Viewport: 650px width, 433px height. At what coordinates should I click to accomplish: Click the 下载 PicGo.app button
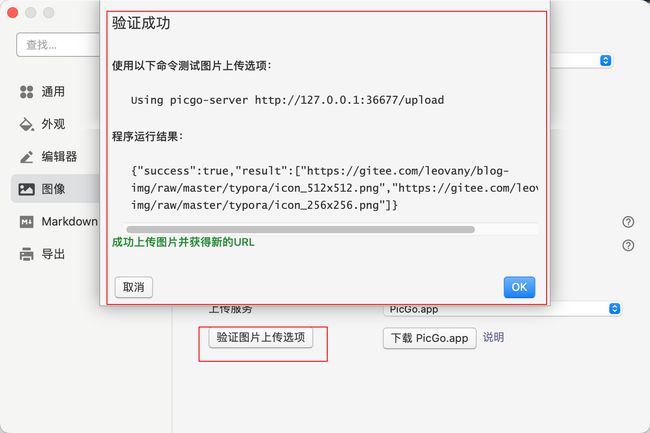point(430,338)
